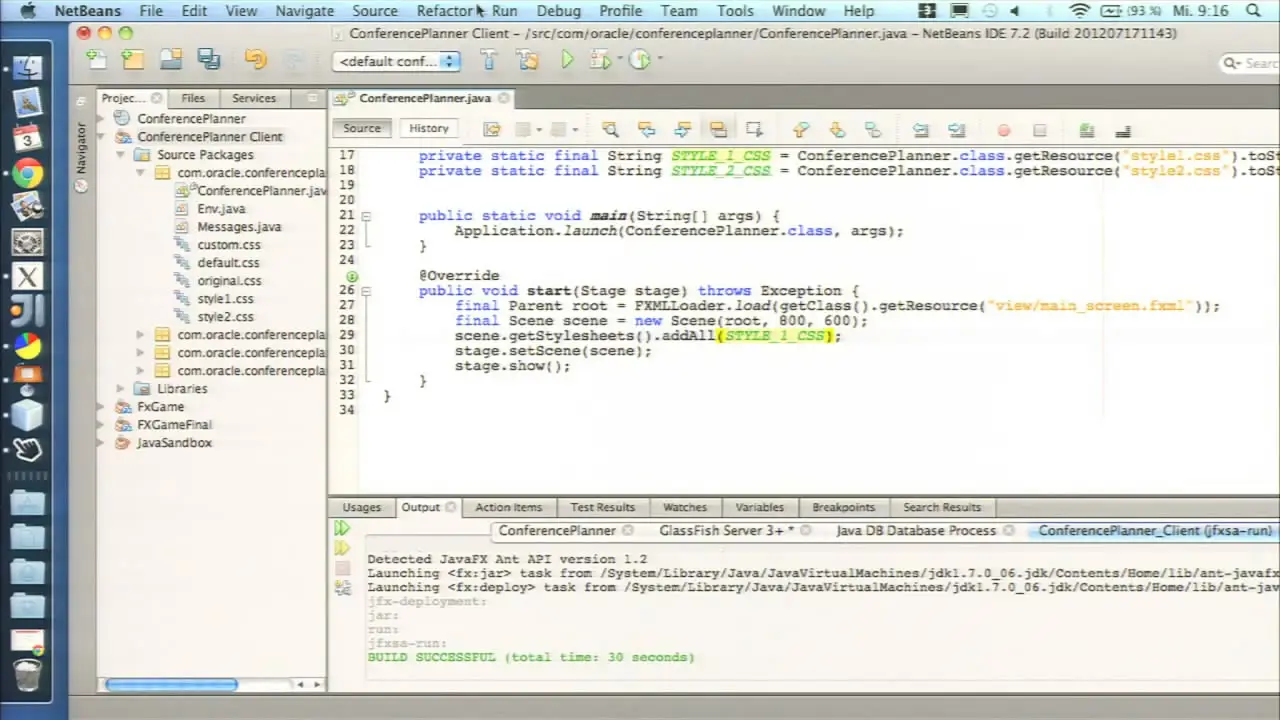Click the Shift Line Right icon
The height and width of the screenshot is (720, 1280).
tap(956, 130)
